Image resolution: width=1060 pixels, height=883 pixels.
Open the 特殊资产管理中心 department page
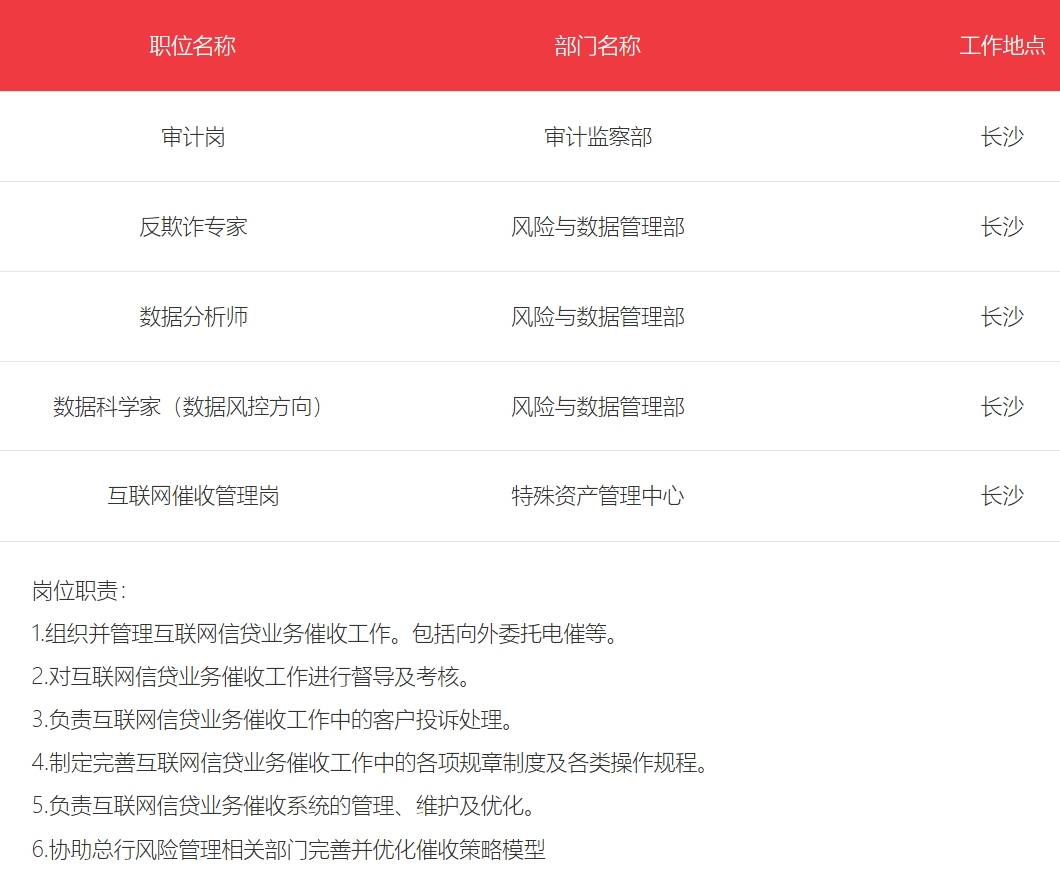(598, 495)
